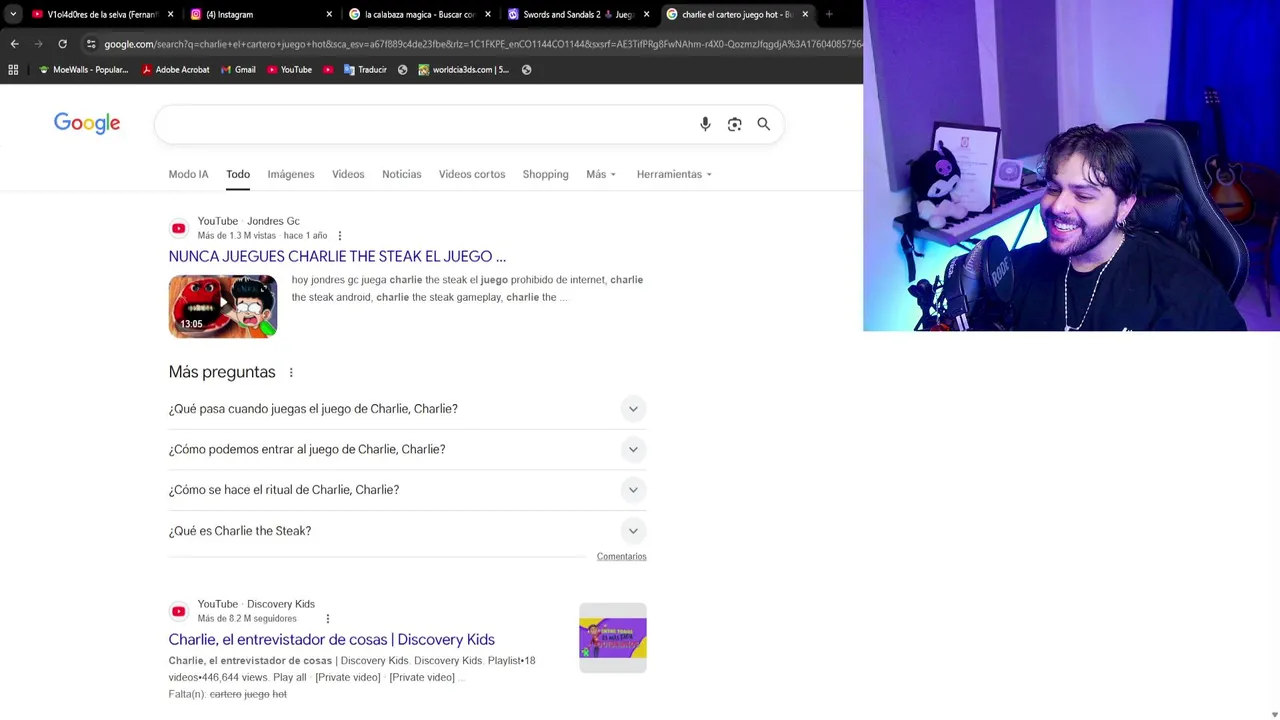Expand '¿Cómo se hace el ritual de Charlie' question
Screen dimensions: 1280x720
tap(407, 490)
